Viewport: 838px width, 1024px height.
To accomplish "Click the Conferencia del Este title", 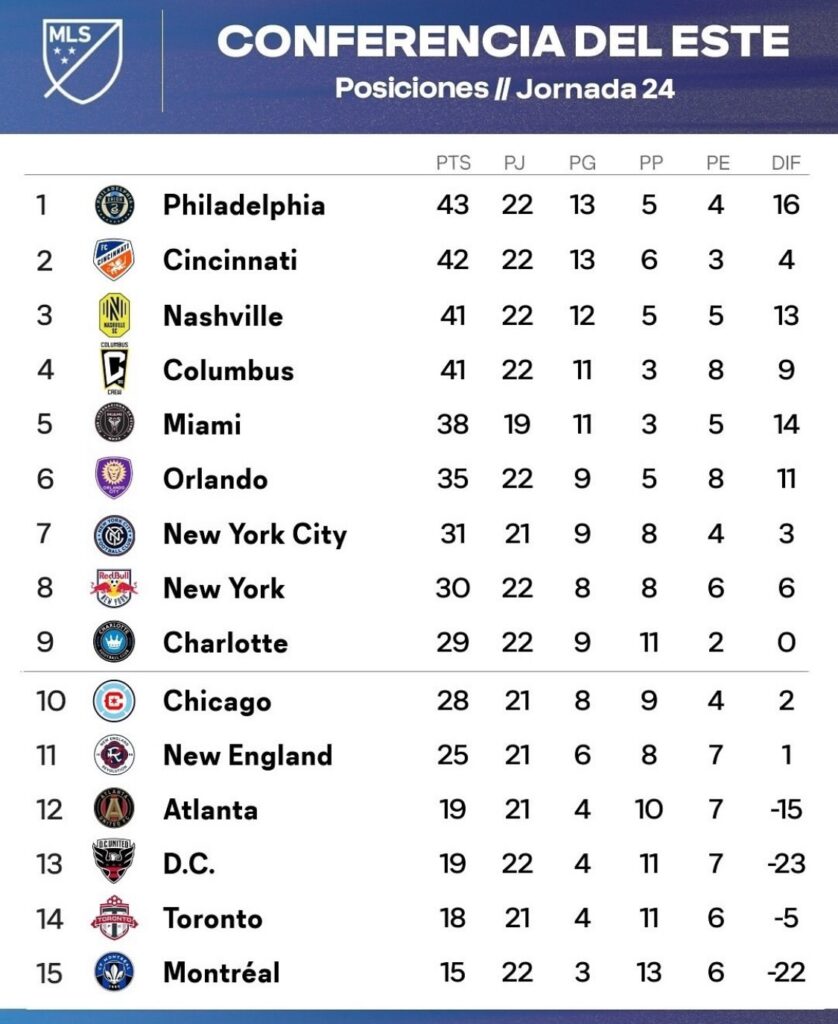I will (x=503, y=42).
